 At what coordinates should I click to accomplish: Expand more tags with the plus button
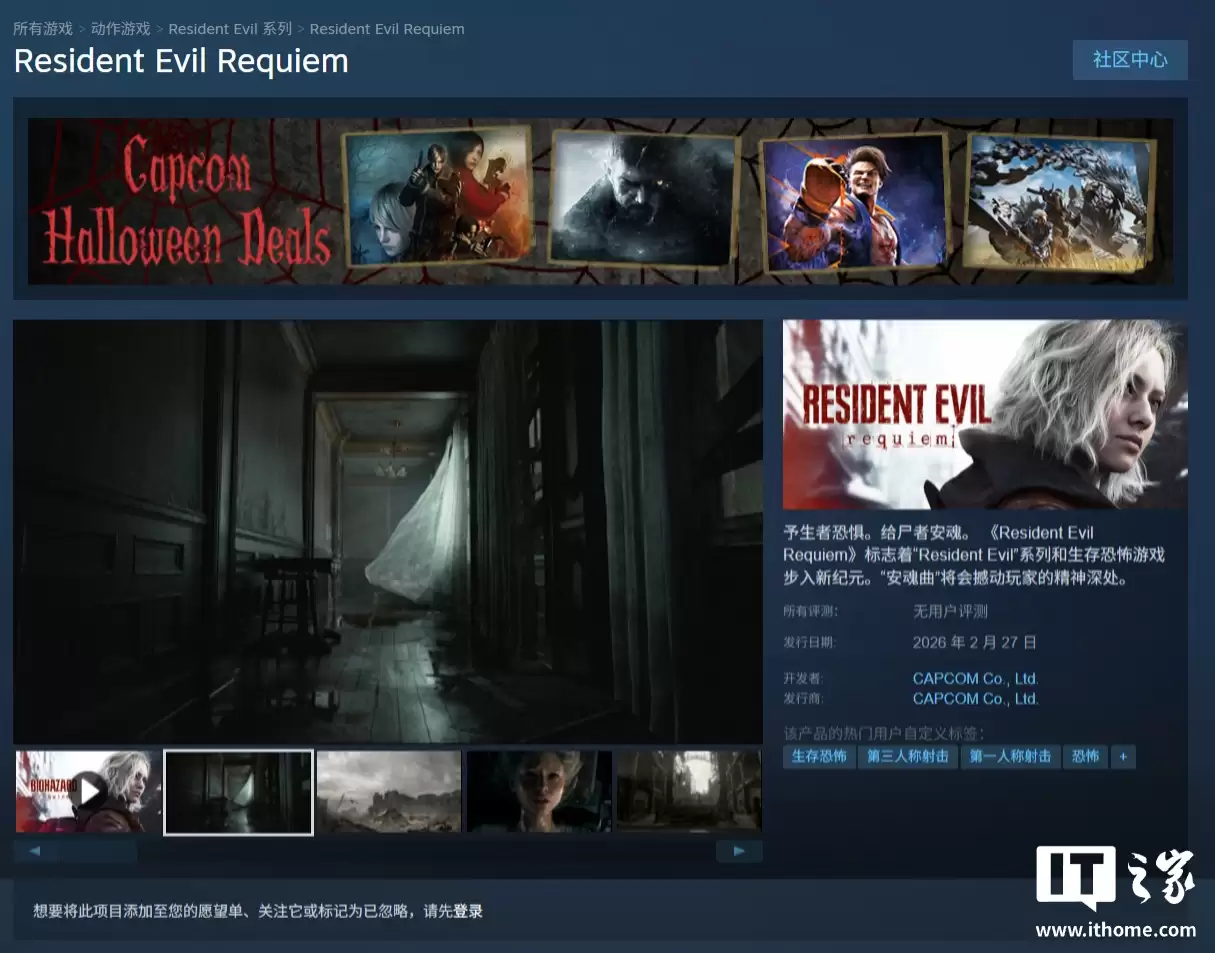tap(1123, 757)
